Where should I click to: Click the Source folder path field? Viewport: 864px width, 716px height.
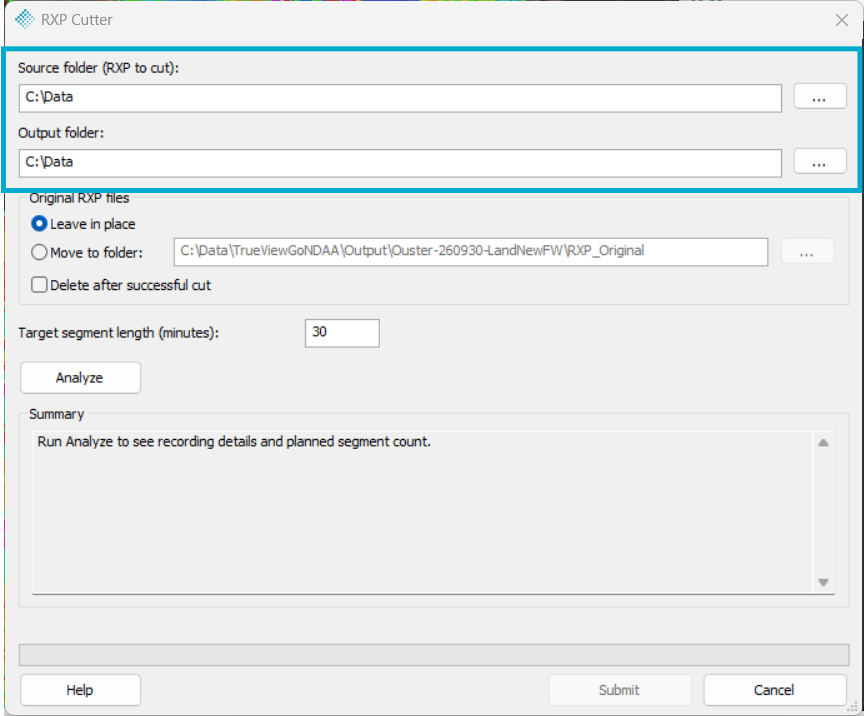[400, 98]
